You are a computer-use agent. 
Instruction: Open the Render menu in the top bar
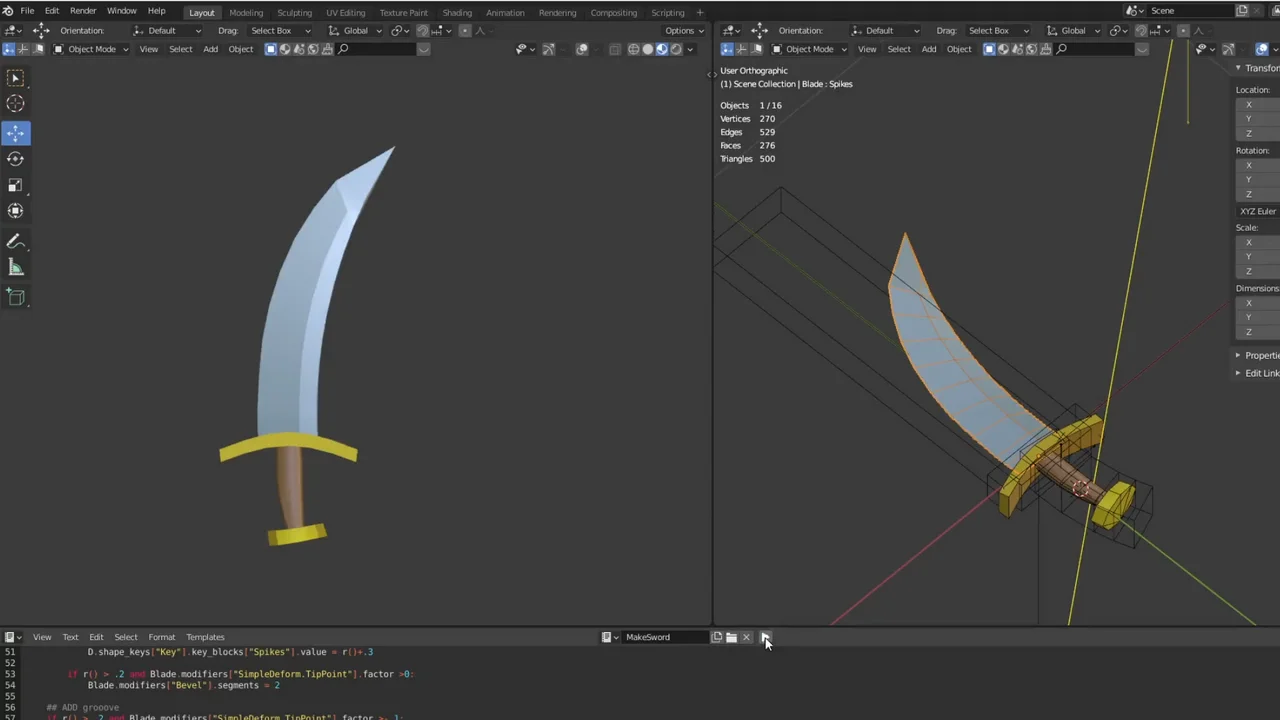(83, 11)
